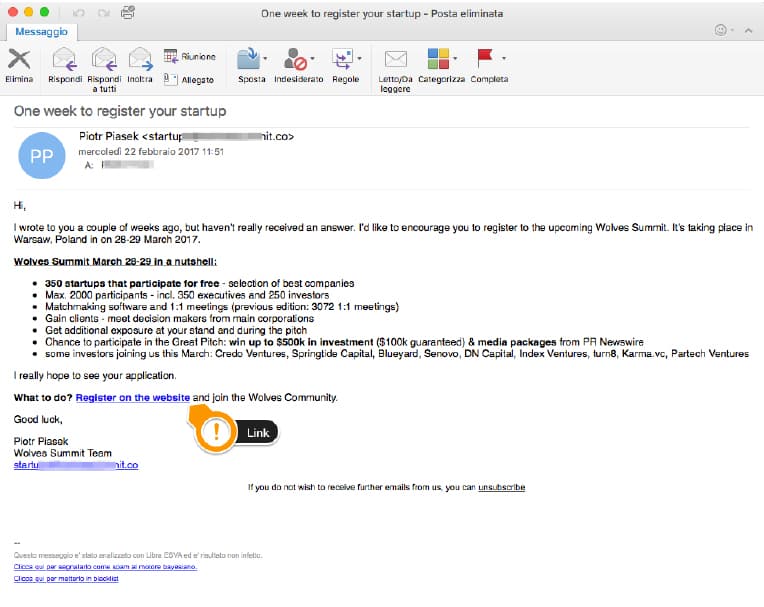Open the Regole rules icon
764x607 pixels.
[x=343, y=59]
